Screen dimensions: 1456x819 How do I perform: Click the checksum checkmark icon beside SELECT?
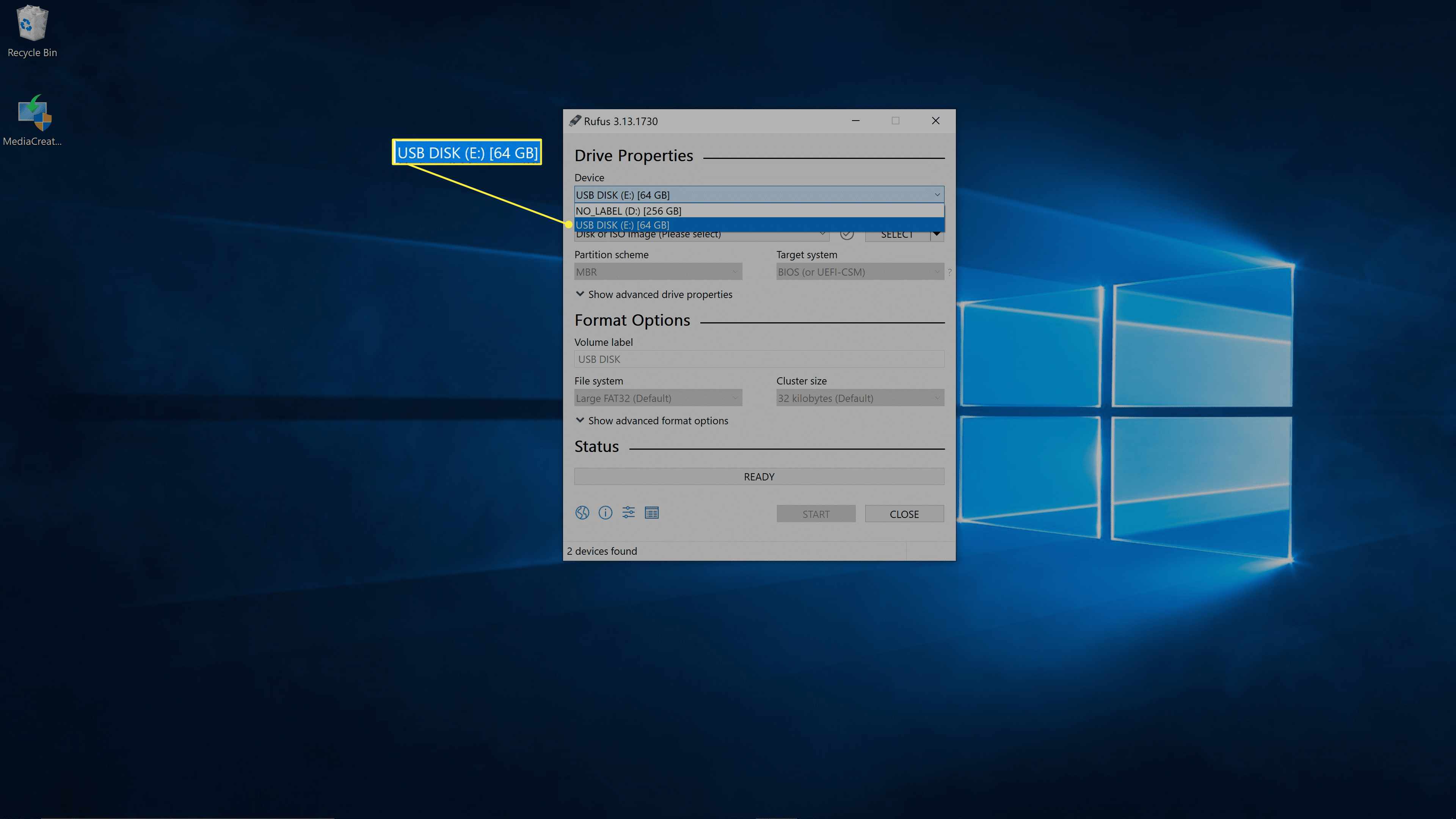click(x=847, y=235)
